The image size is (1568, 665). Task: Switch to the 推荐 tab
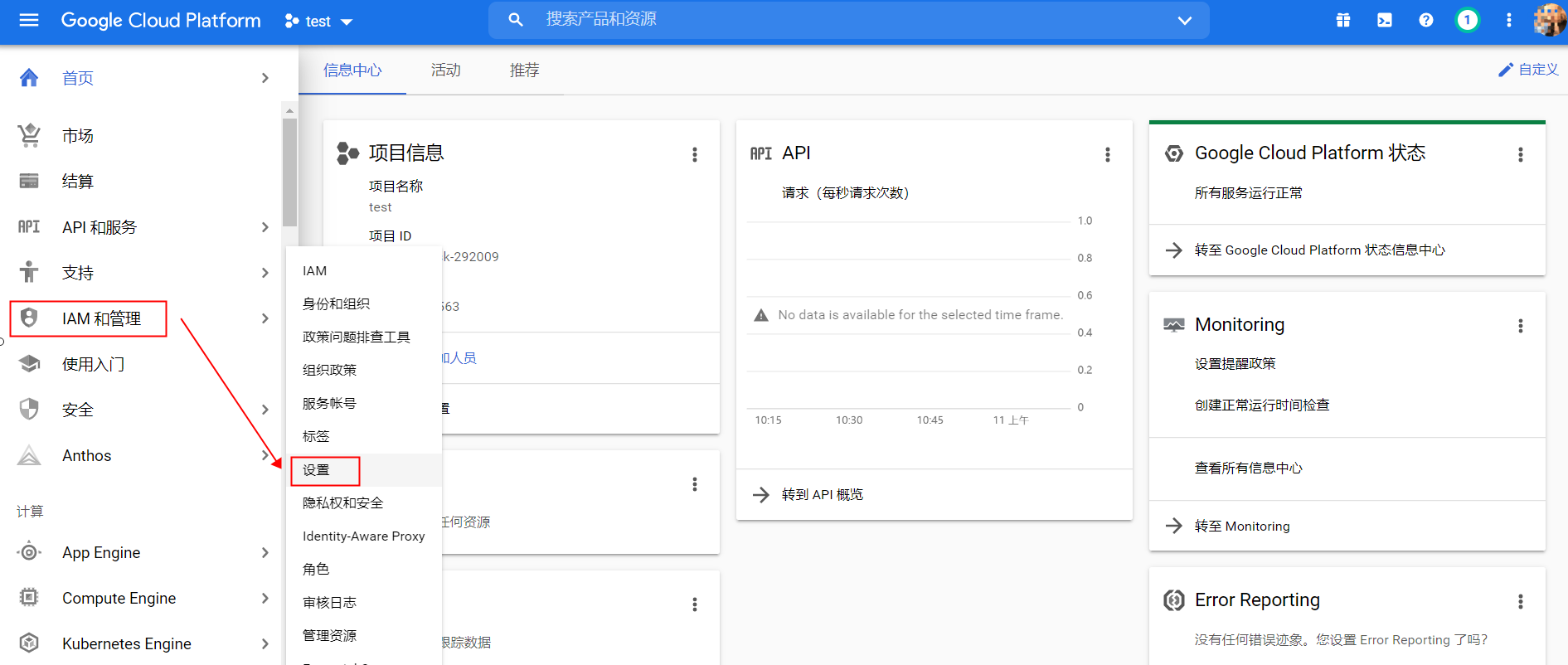524,70
